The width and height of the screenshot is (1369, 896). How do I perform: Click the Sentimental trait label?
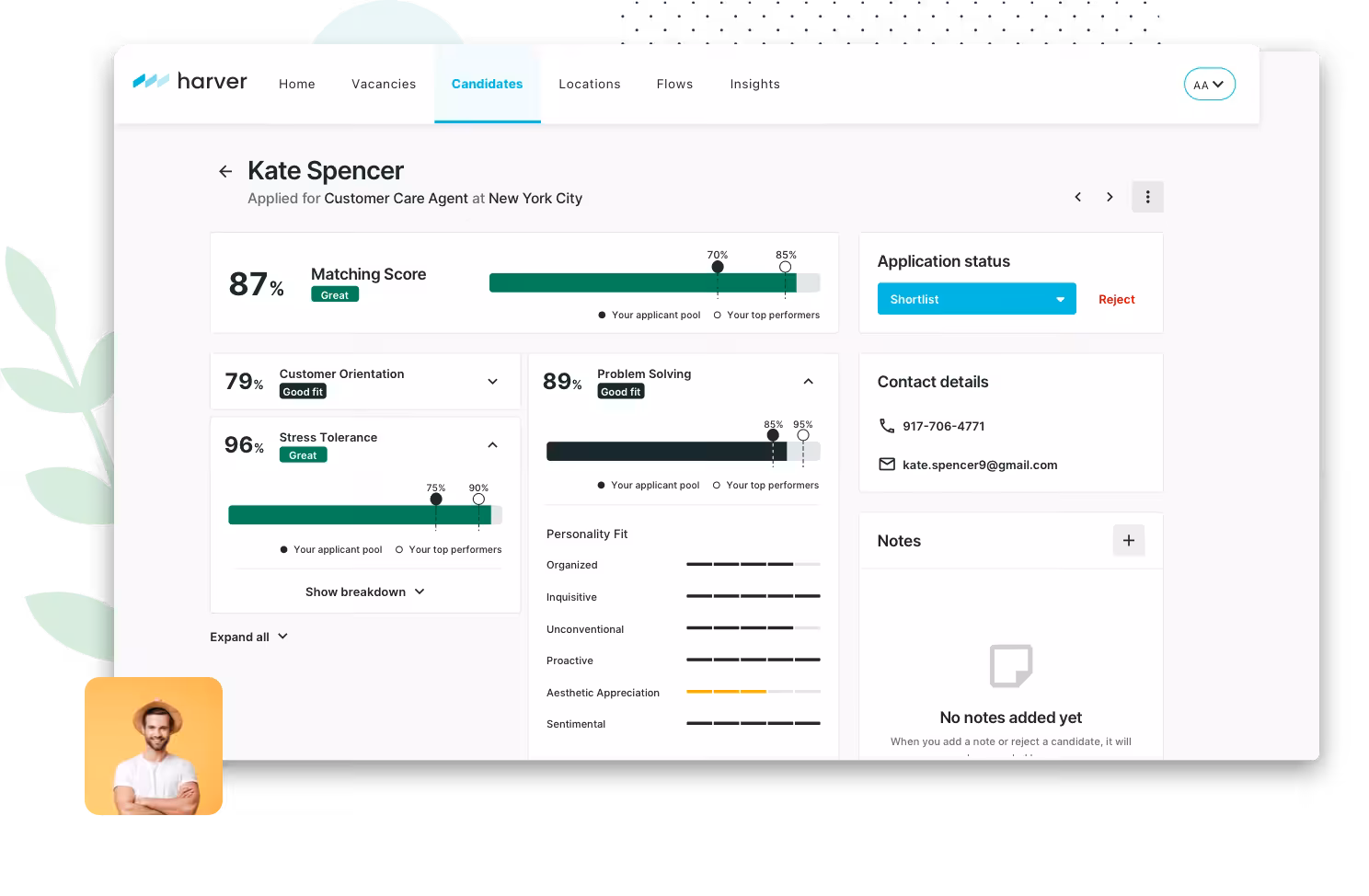pyautogui.click(x=576, y=724)
